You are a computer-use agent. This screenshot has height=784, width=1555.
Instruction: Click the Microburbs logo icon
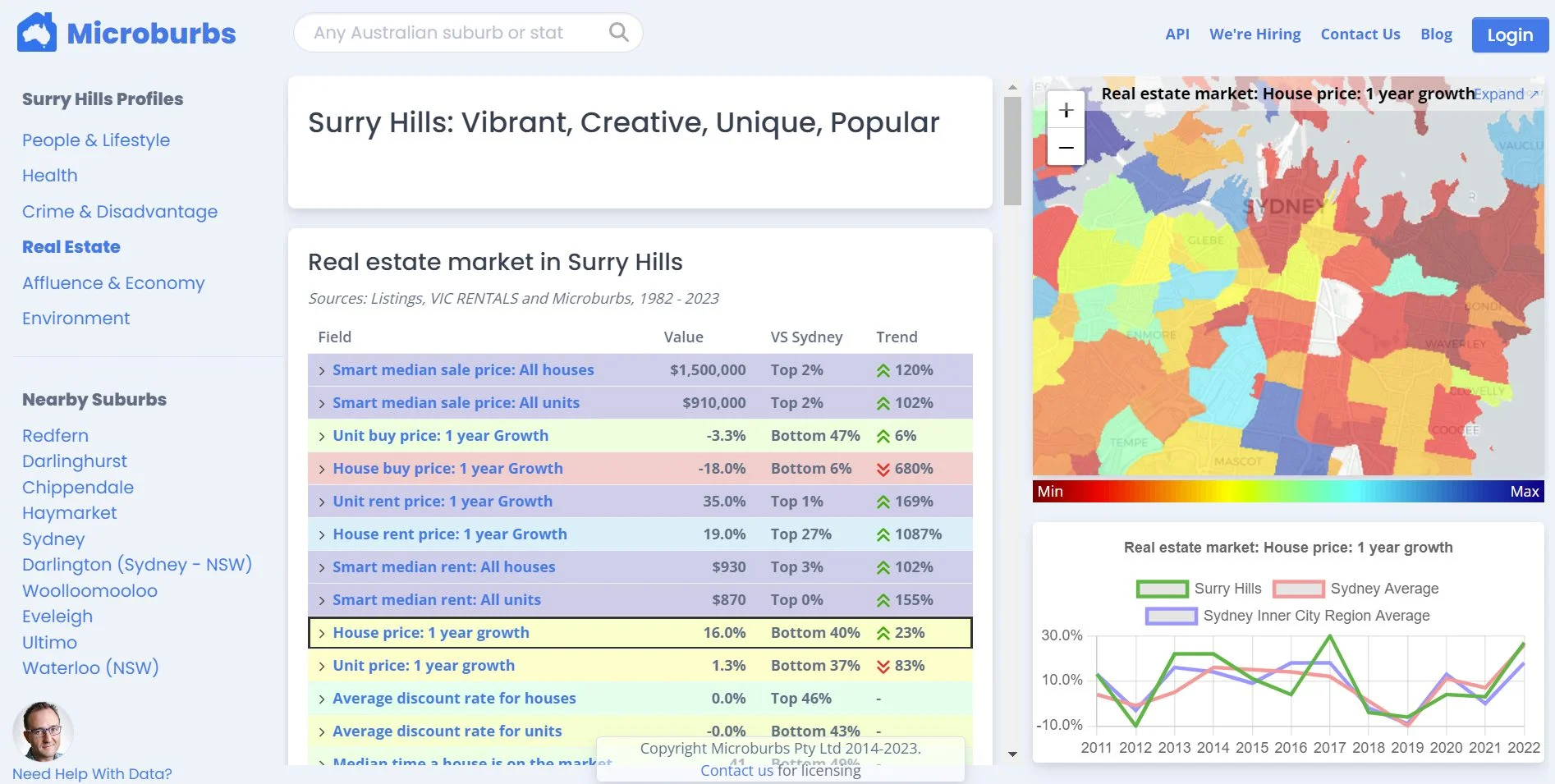[37, 33]
